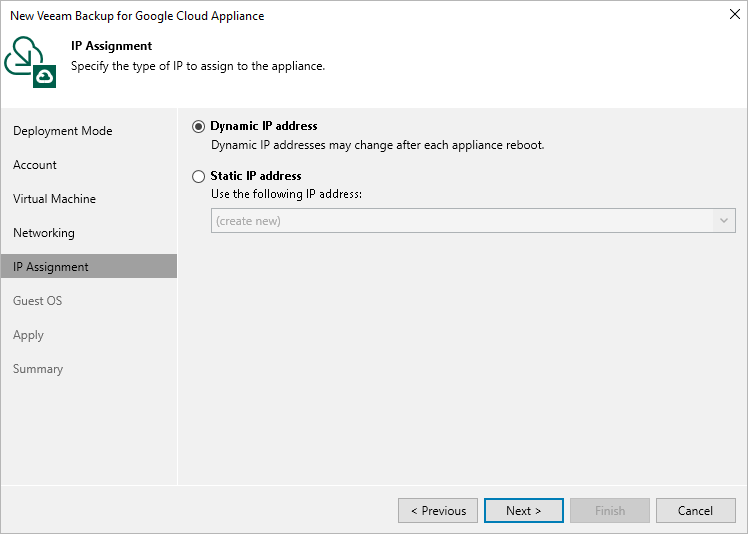Viewport: 748px width, 534px height.
Task: Close the appliance wizard window
Action: 735,14
